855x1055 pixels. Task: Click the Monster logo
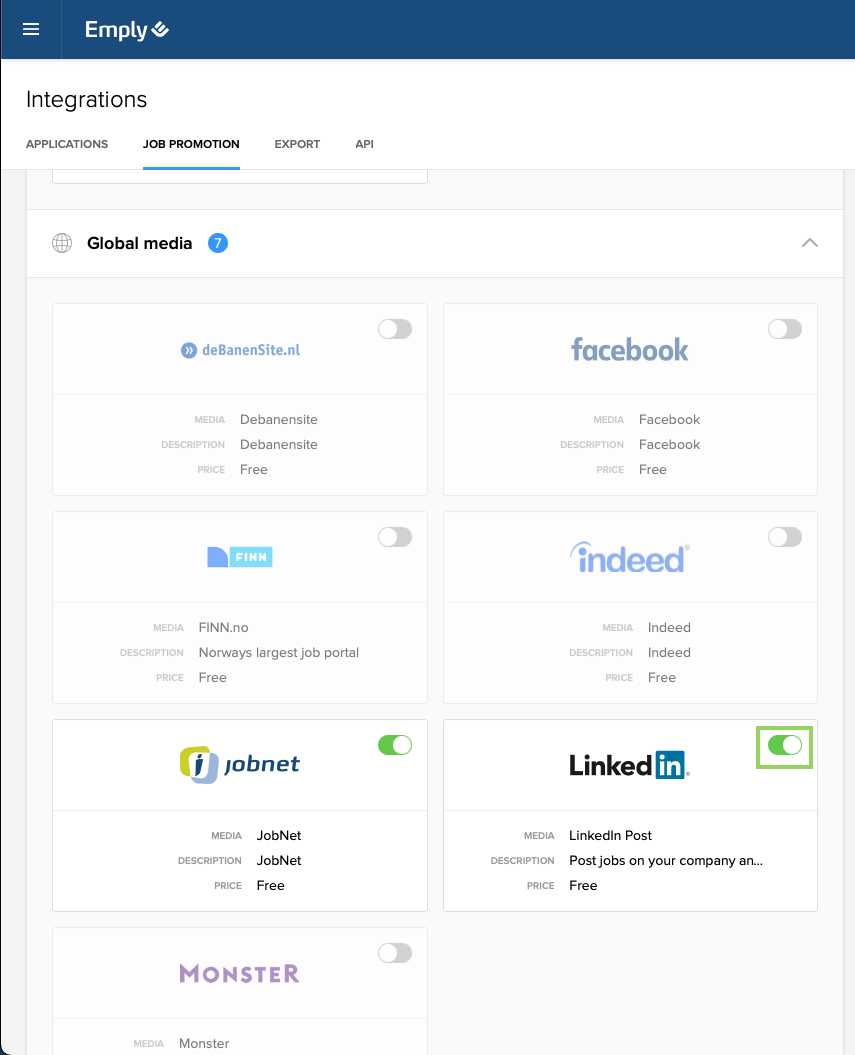coord(239,972)
